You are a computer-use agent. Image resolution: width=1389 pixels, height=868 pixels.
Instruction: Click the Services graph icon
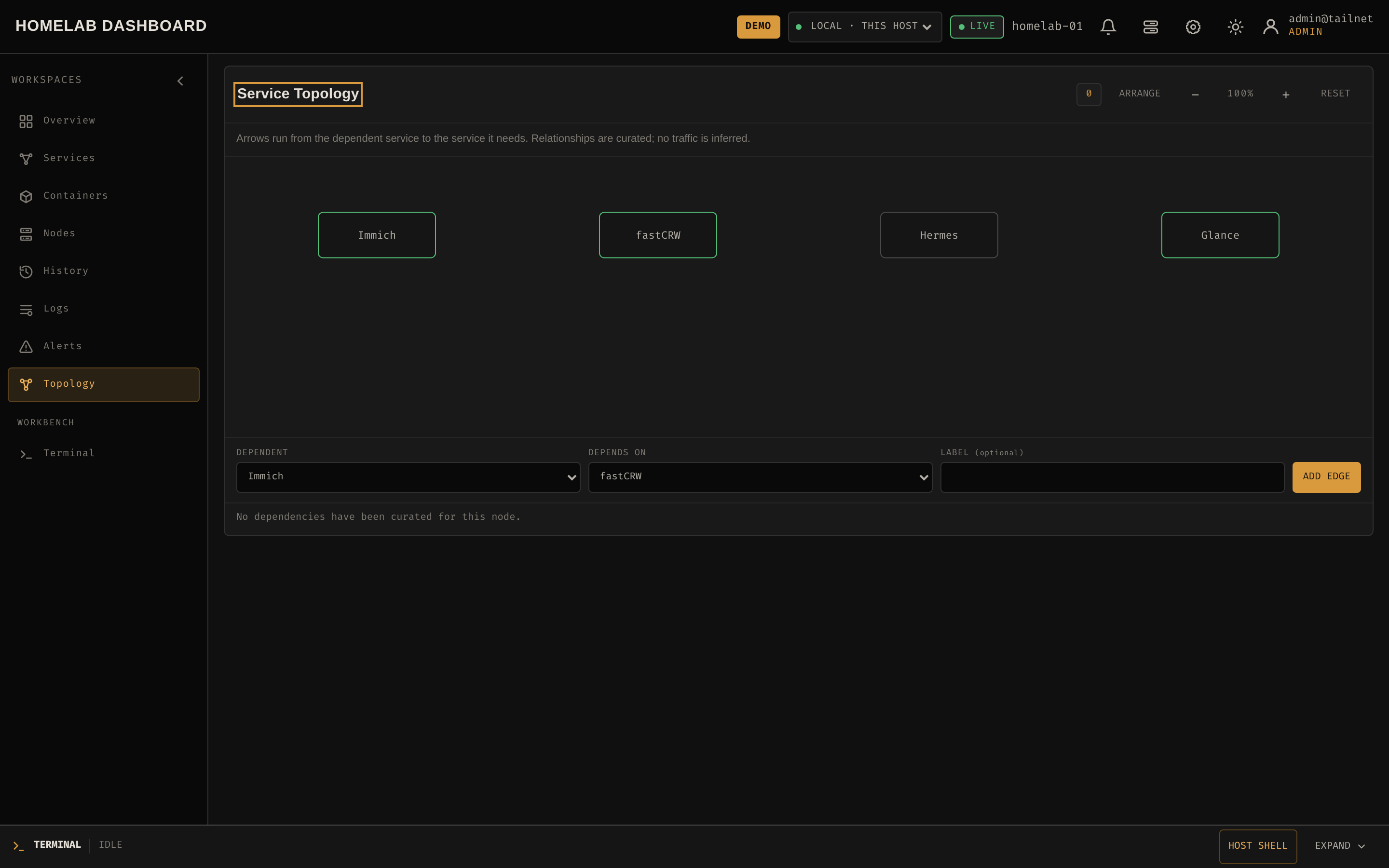[26, 159]
